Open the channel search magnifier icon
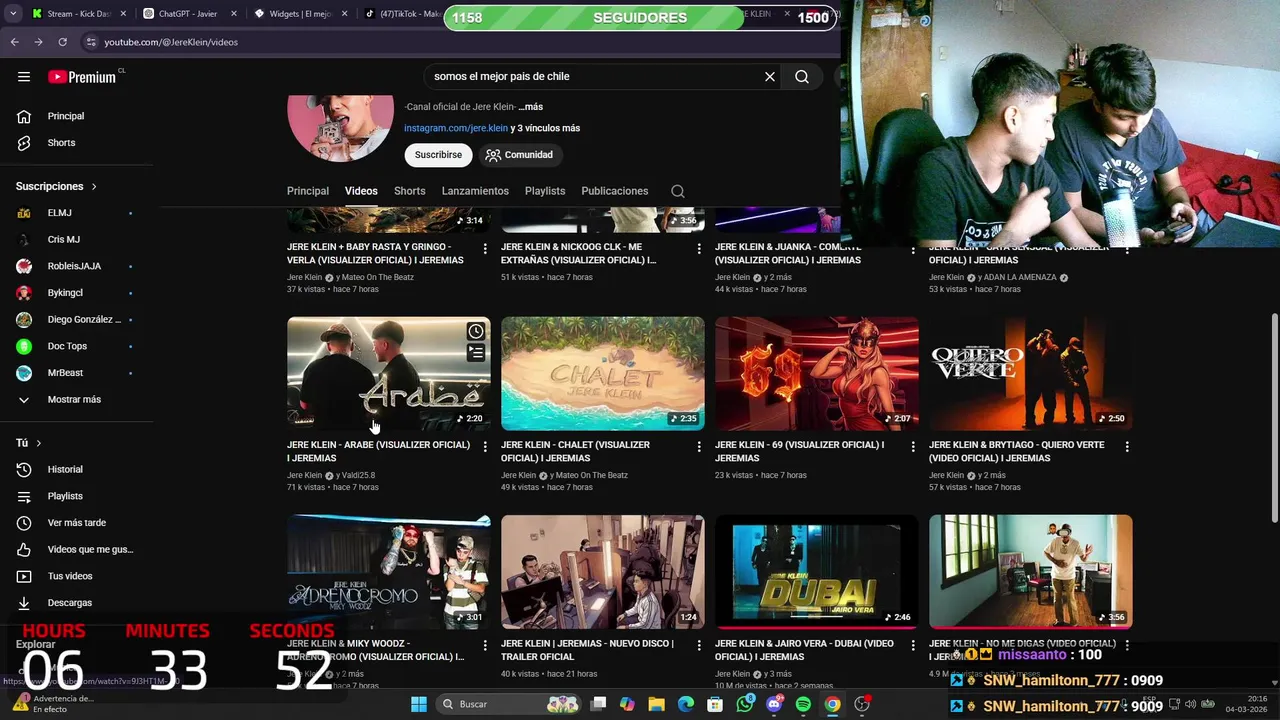The width and height of the screenshot is (1280, 720). point(678,191)
